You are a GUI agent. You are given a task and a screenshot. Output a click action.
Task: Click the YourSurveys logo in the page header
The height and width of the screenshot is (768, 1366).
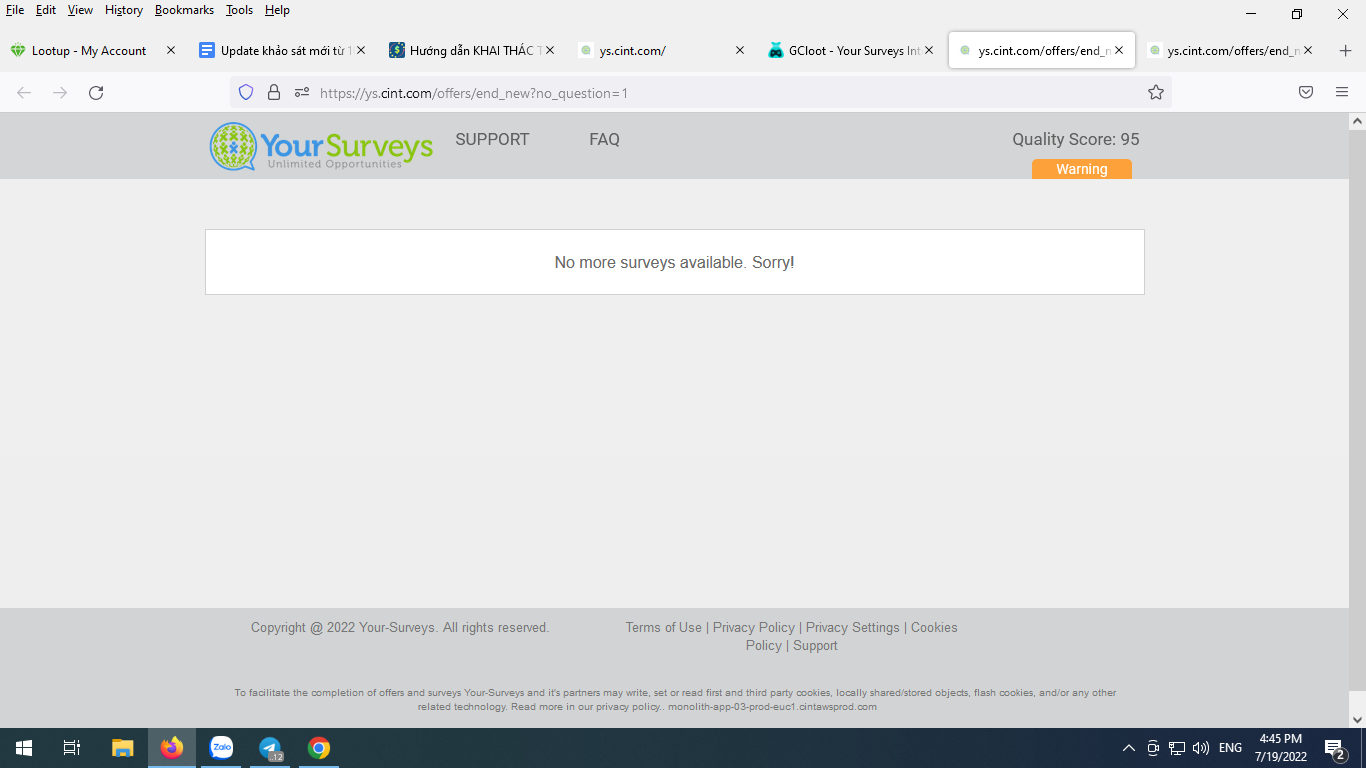(321, 146)
